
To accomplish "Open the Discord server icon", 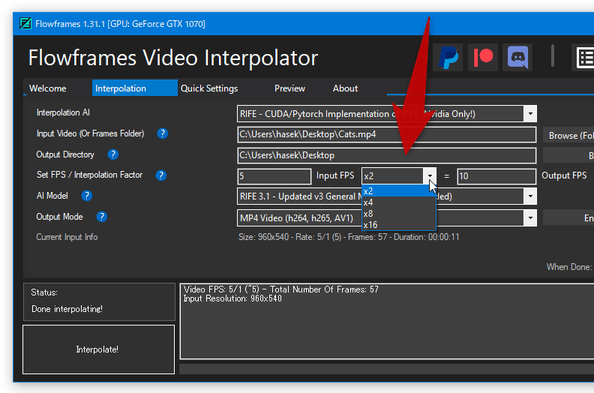I will tap(518, 58).
